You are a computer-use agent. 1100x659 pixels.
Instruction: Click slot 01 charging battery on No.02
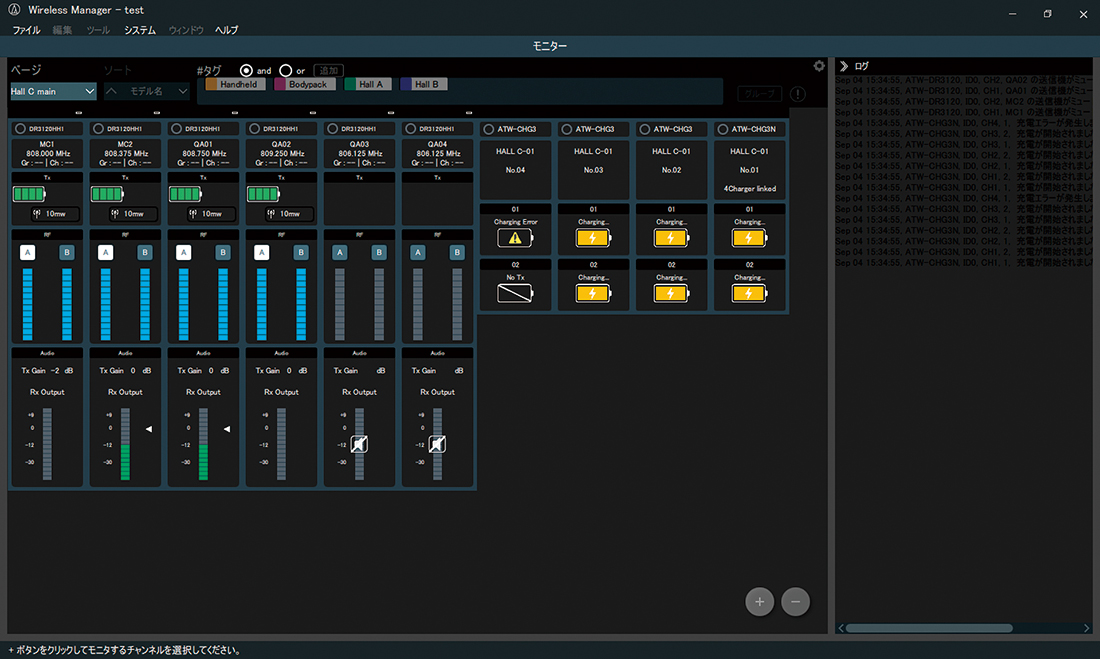point(671,238)
